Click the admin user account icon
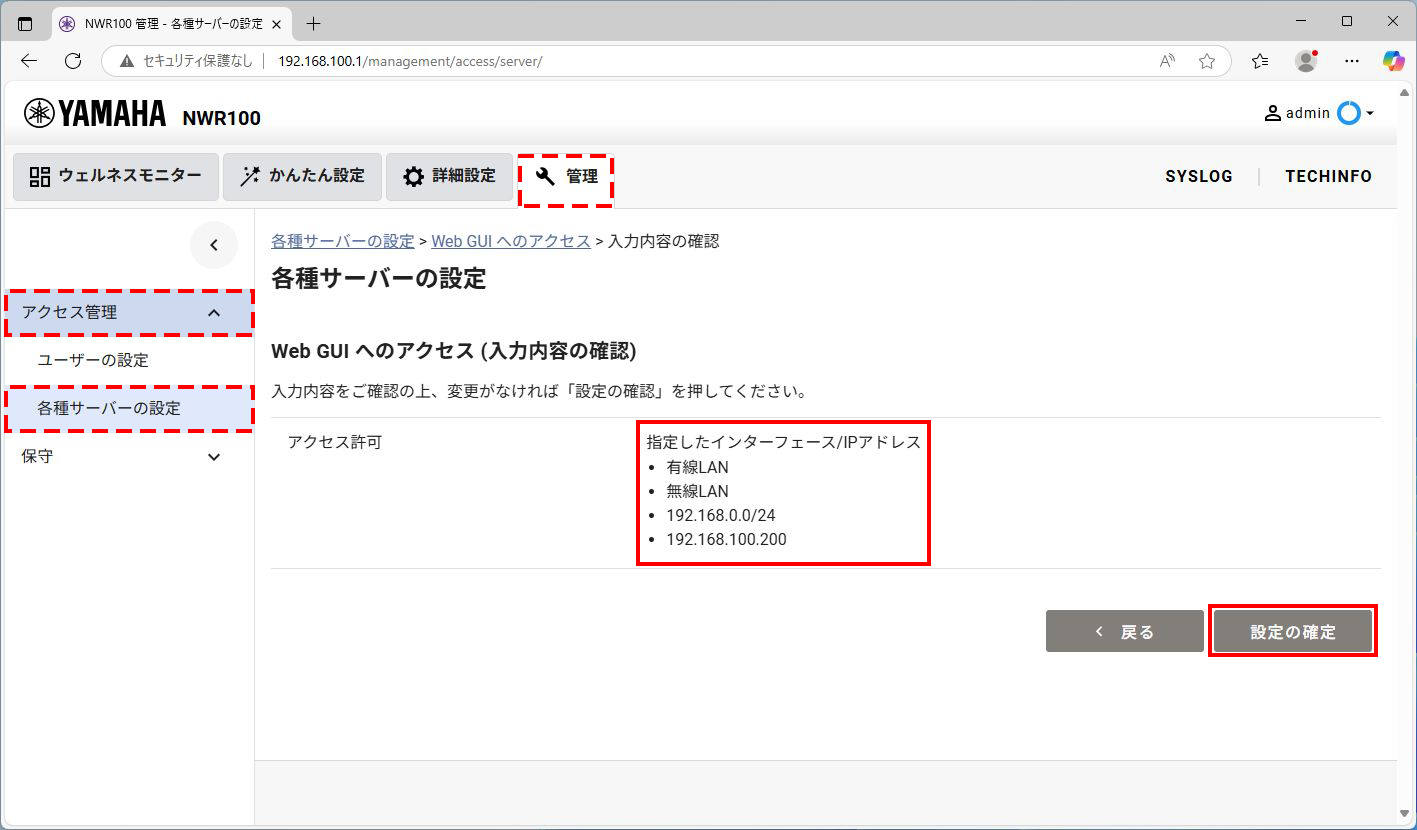The width and height of the screenshot is (1417, 830). point(1272,112)
